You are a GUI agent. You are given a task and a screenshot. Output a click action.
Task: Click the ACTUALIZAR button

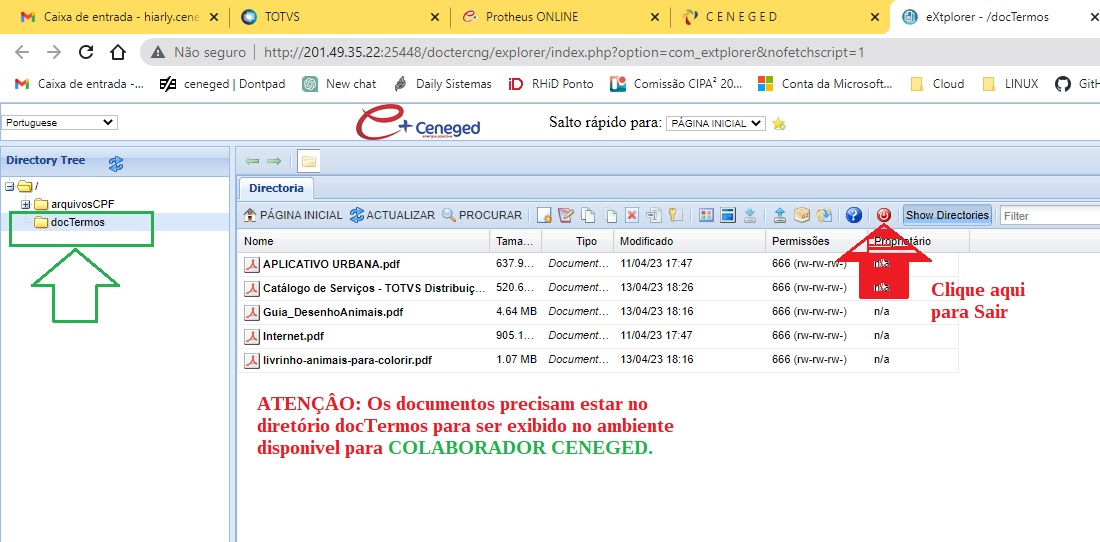[x=392, y=215]
